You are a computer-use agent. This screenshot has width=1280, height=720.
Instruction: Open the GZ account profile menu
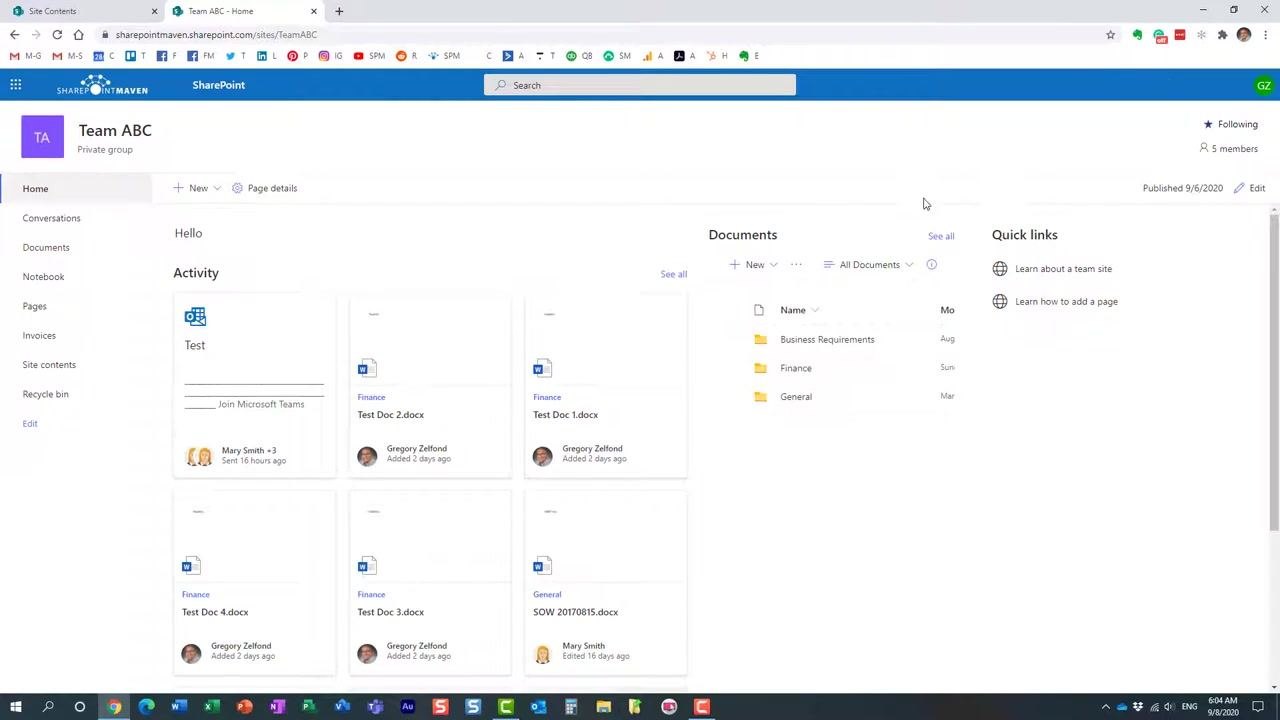point(1264,86)
